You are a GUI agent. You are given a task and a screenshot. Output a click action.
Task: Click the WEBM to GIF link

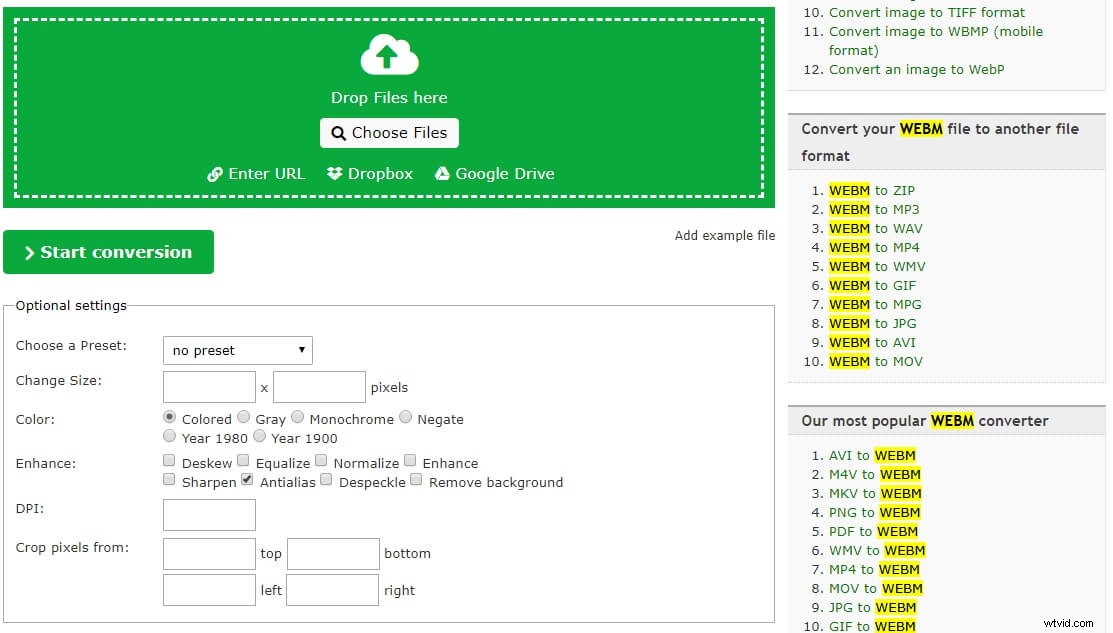point(873,285)
